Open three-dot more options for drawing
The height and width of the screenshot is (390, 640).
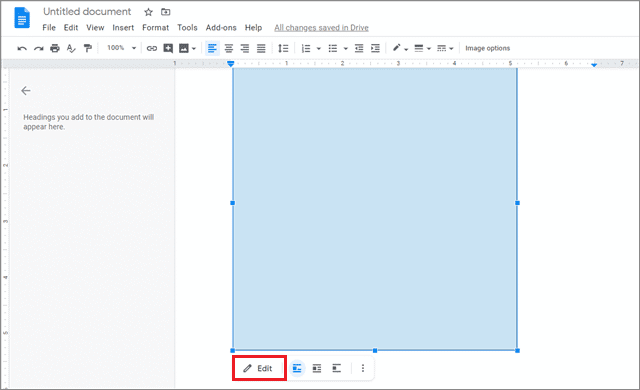click(363, 368)
